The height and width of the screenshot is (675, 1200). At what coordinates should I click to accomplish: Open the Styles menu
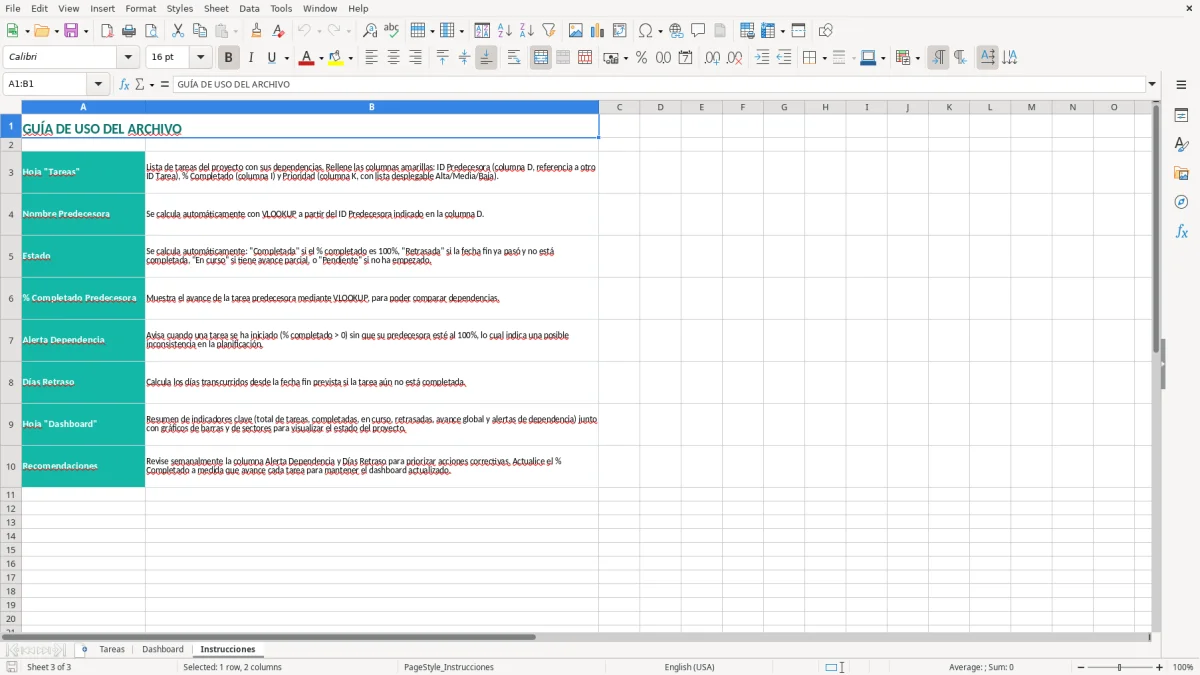click(x=180, y=8)
